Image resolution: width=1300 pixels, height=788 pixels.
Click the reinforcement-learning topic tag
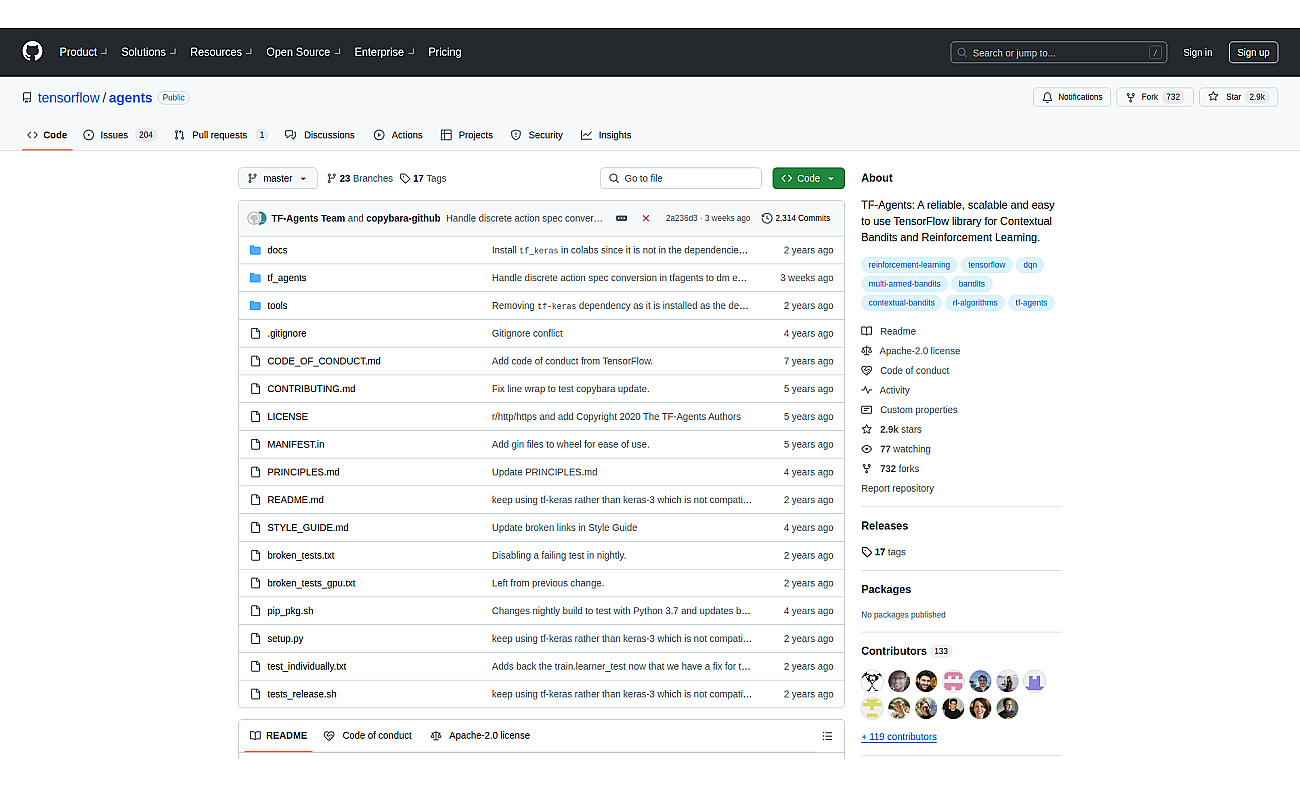[x=909, y=265]
